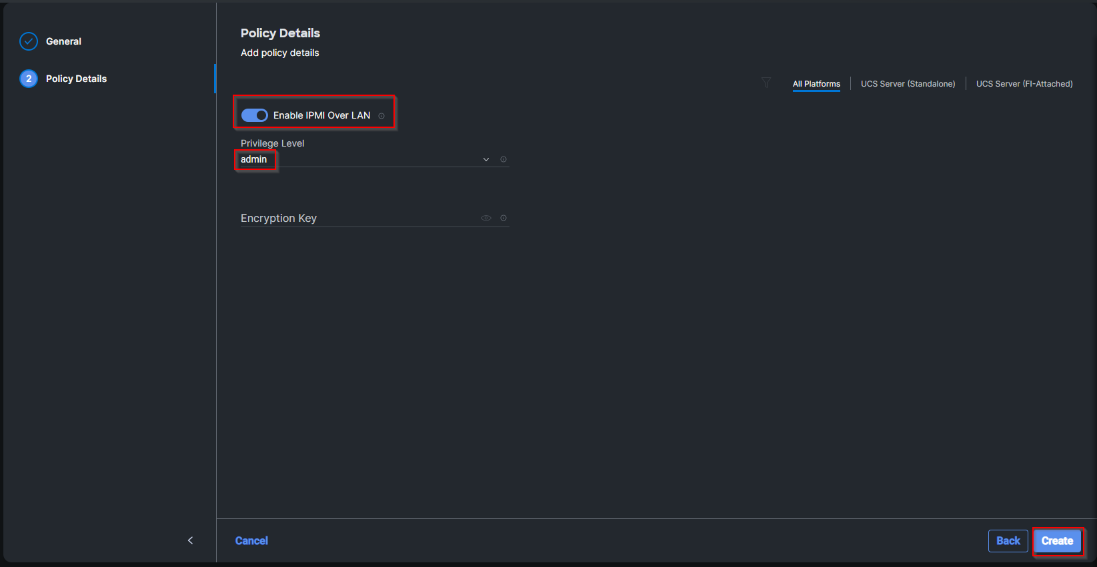The height and width of the screenshot is (567, 1097).
Task: Collapse the sidebar with the left chevron
Action: coord(190,541)
